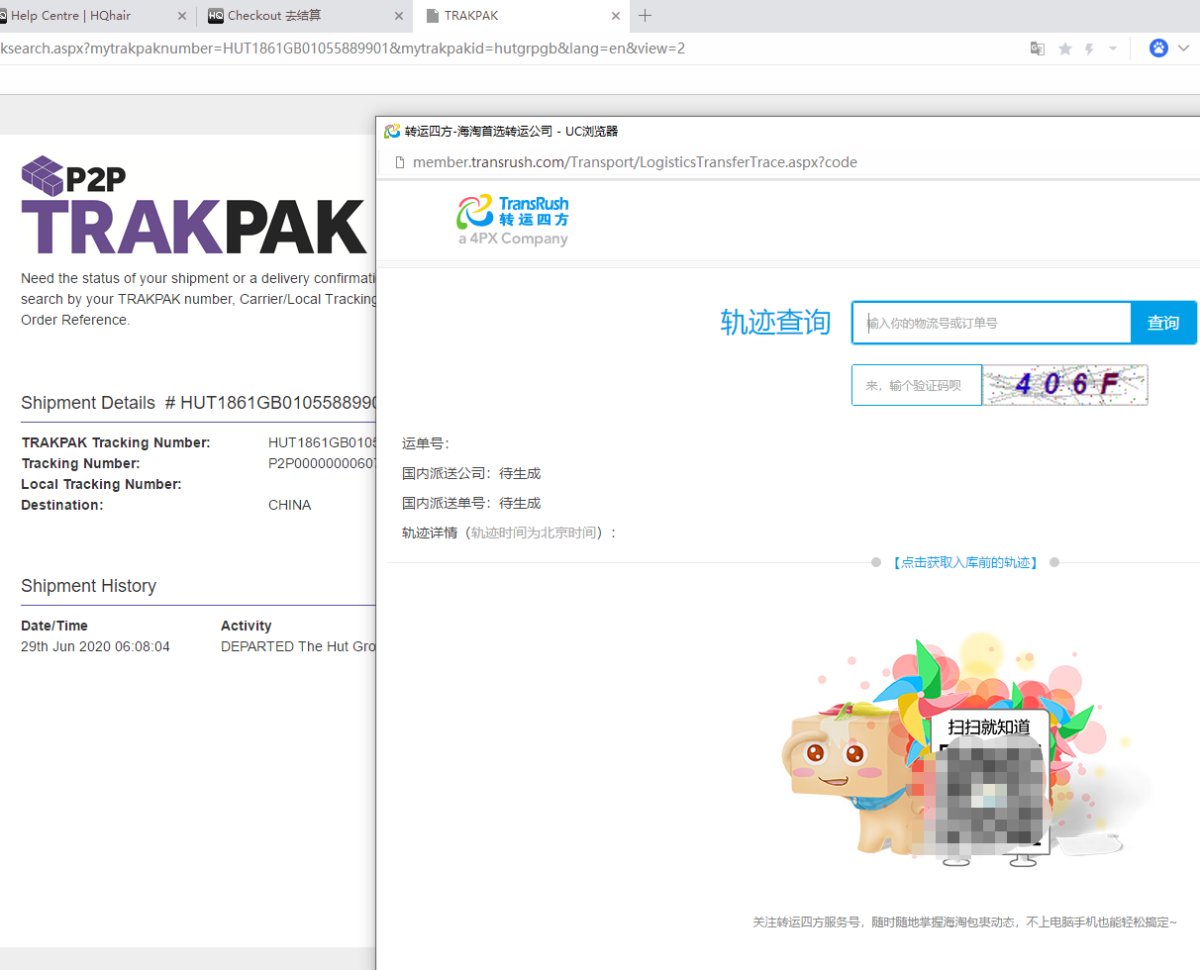Click the translate page icon in address bar
Screen dimensions: 1200x970
coord(1038,48)
